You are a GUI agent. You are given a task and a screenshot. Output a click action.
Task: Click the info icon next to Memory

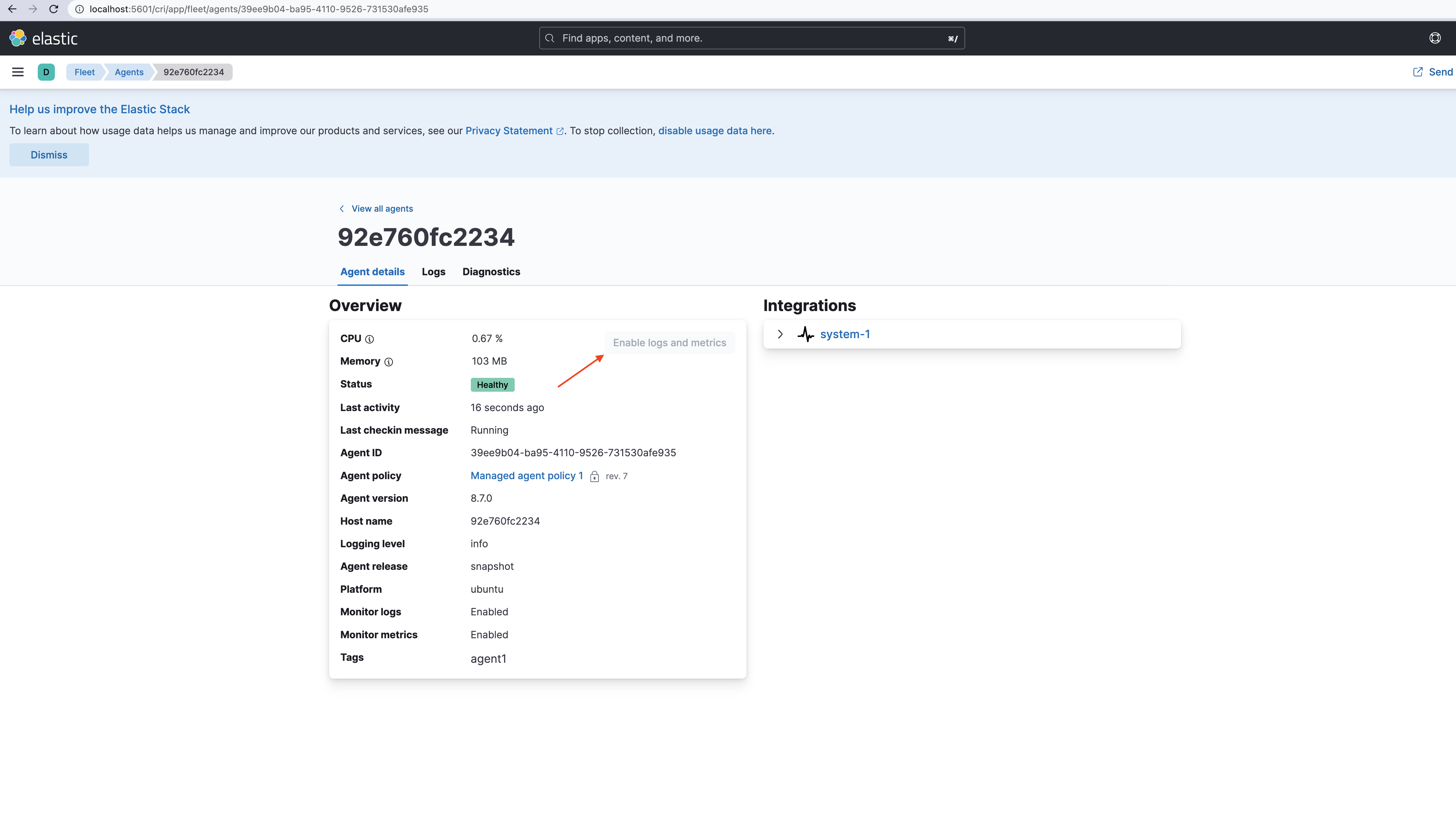[389, 362]
